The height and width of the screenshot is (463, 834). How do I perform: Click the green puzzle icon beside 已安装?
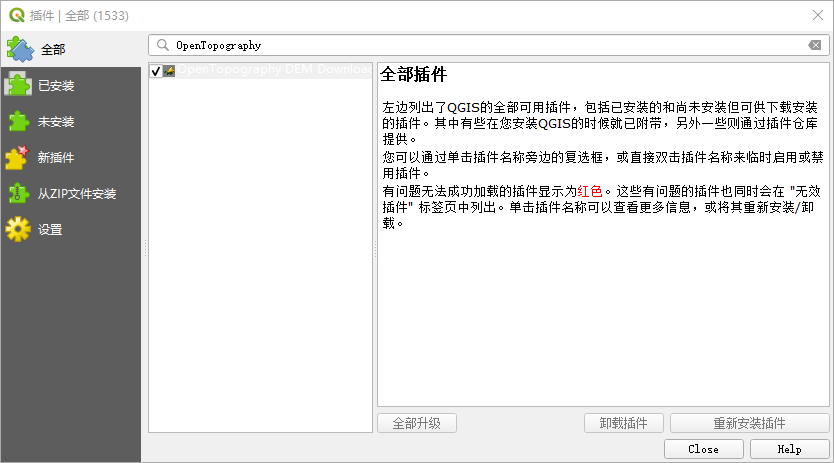pyautogui.click(x=18, y=85)
